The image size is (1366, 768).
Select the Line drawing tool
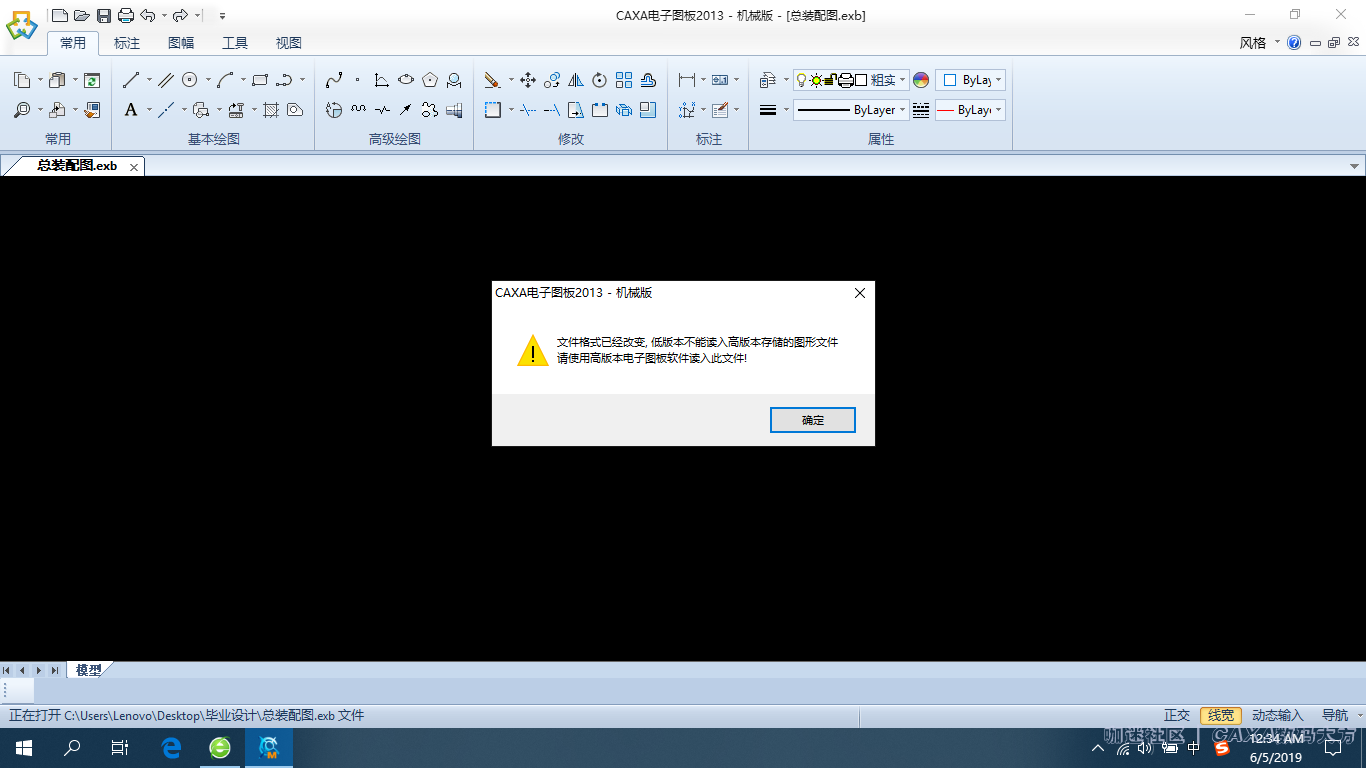click(x=131, y=80)
